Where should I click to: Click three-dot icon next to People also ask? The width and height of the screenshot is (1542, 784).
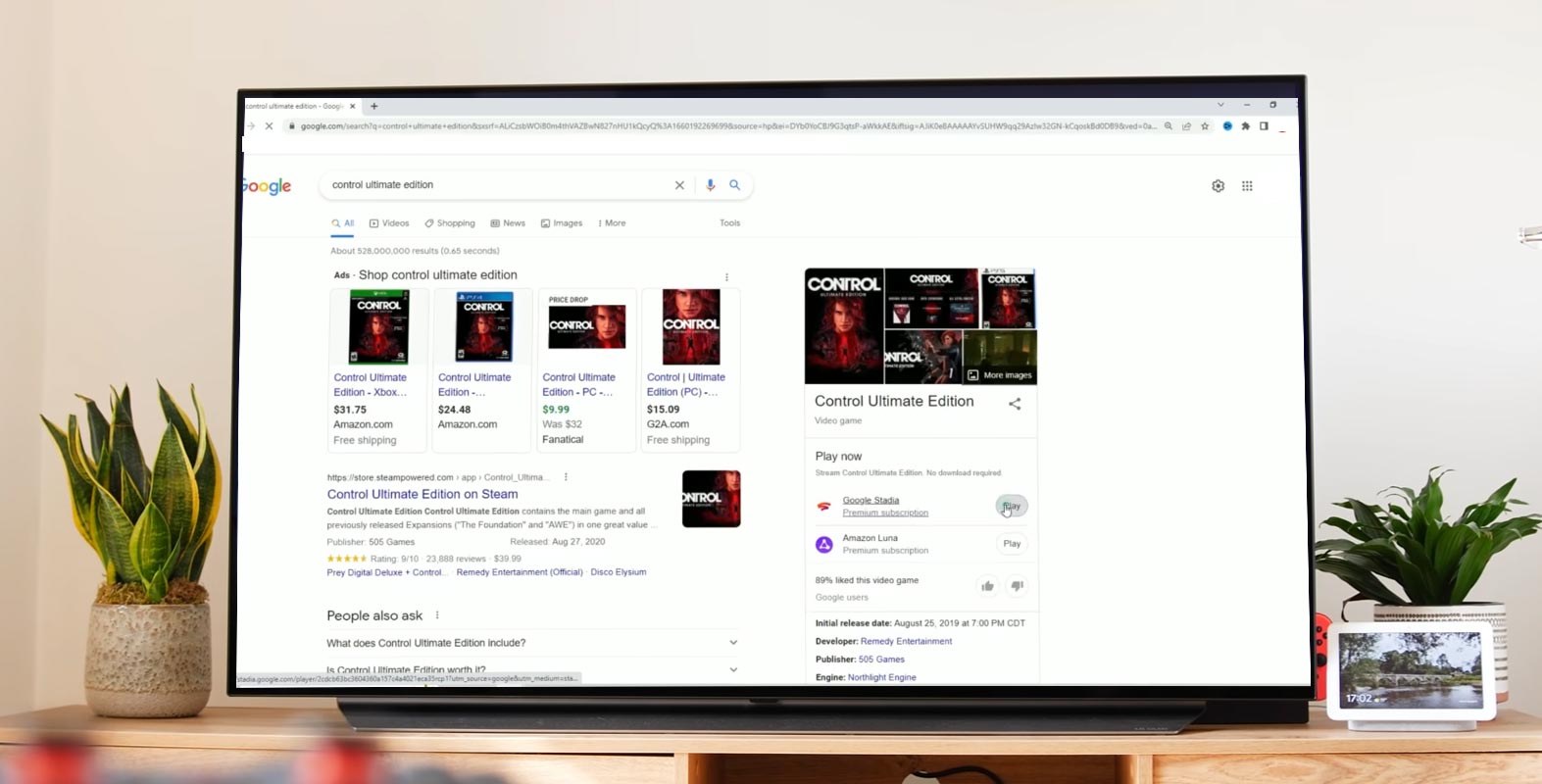pyautogui.click(x=437, y=615)
